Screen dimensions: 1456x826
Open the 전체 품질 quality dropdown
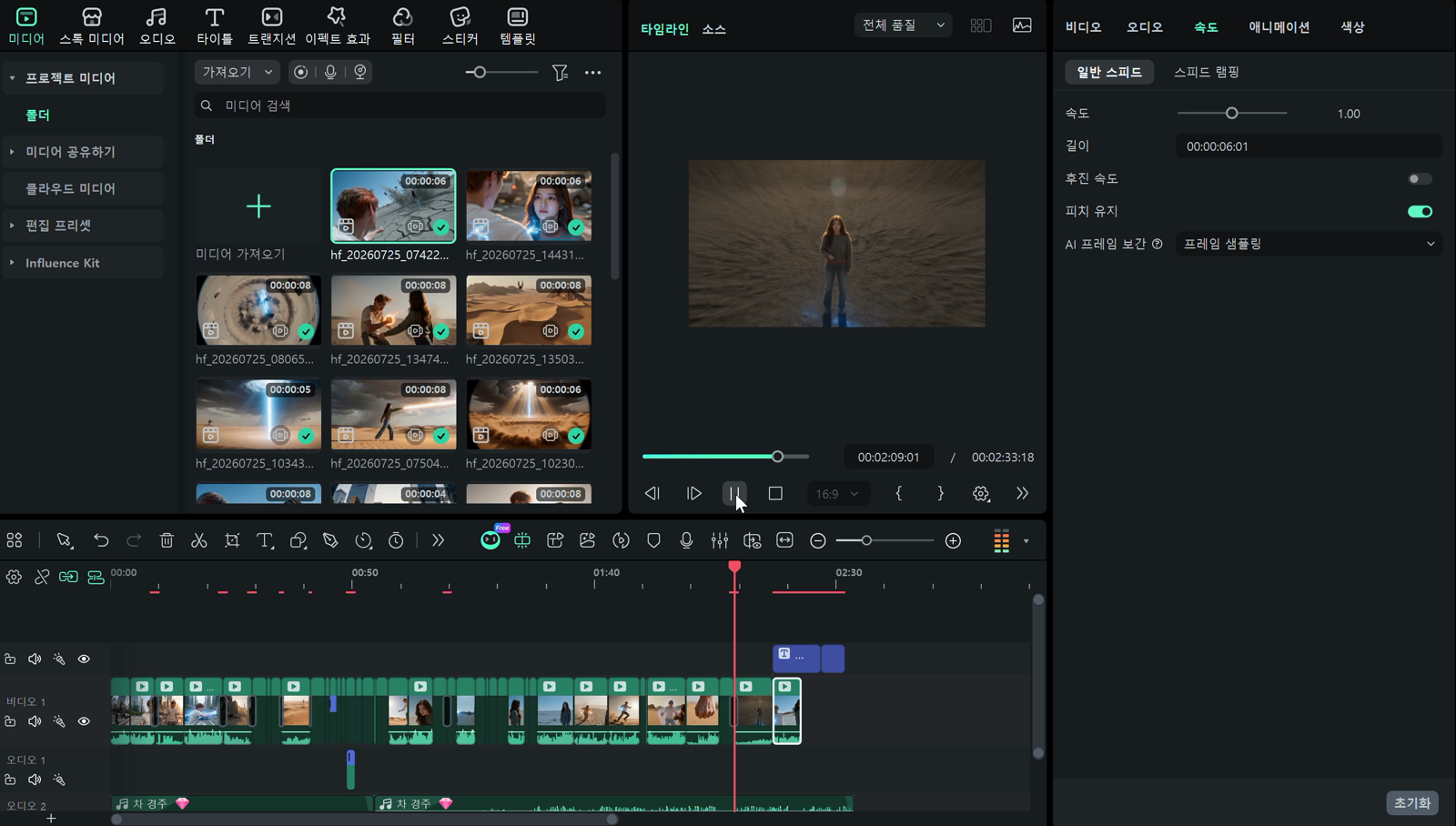[903, 25]
